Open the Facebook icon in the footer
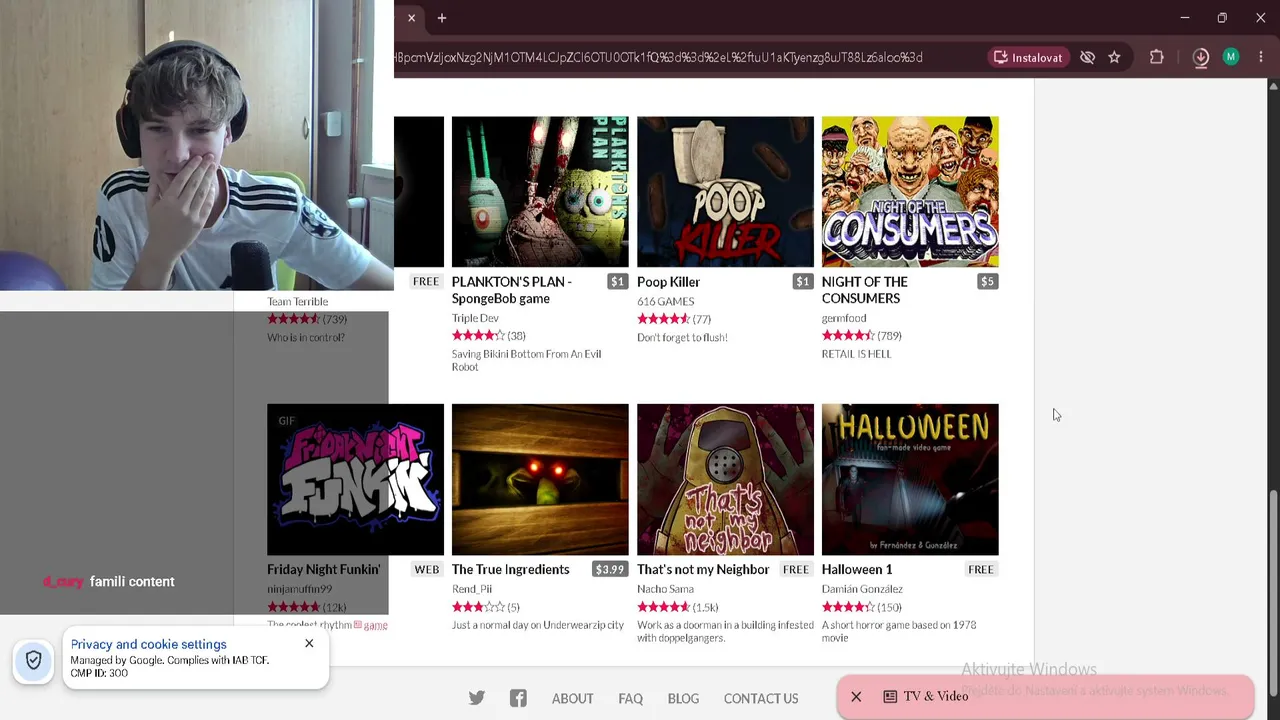 [518, 698]
